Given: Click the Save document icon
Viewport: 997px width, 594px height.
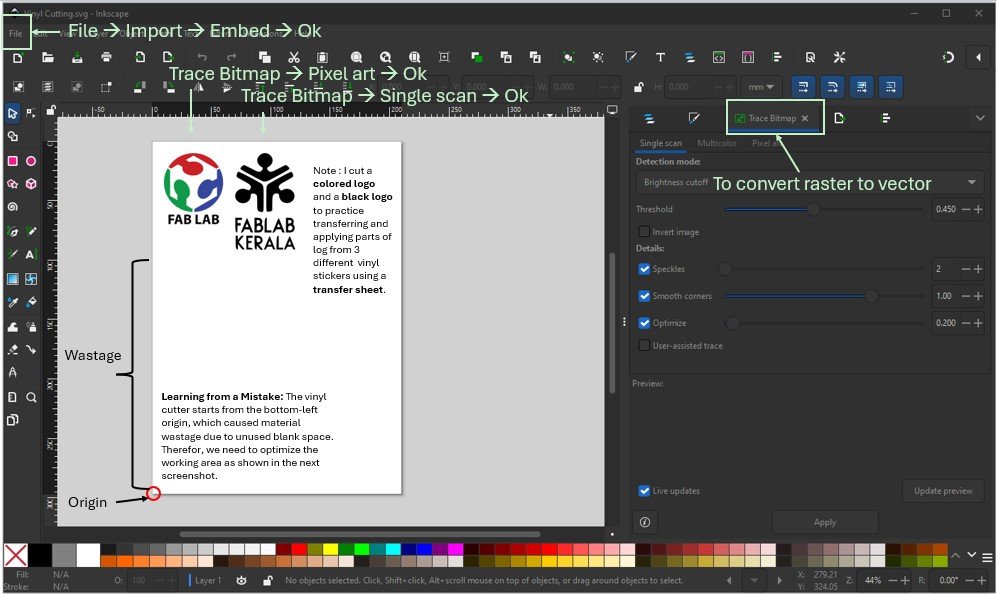Looking at the screenshot, I should [x=77, y=57].
